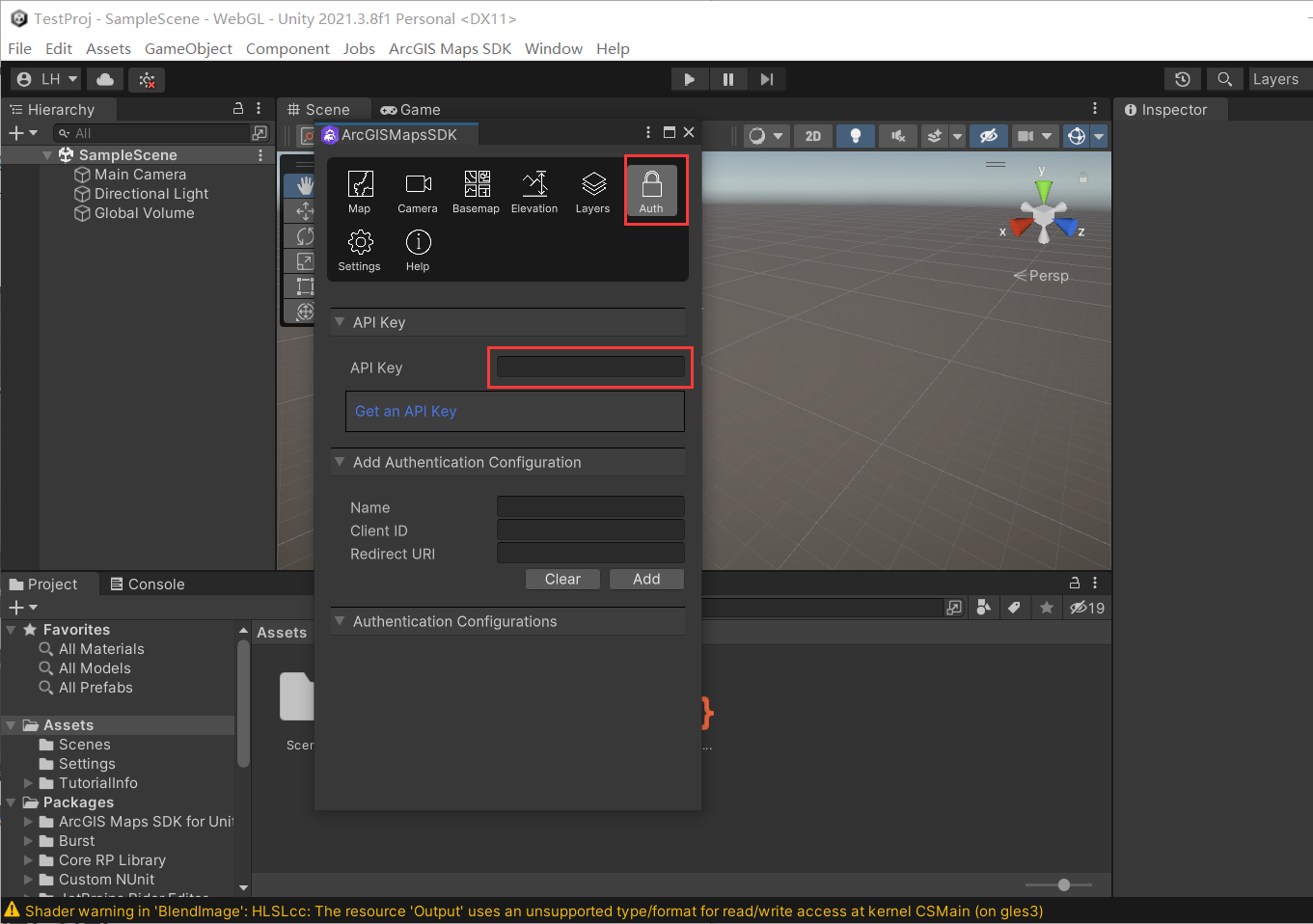This screenshot has width=1313, height=924.
Task: Click the Pause button
Action: tap(727, 79)
